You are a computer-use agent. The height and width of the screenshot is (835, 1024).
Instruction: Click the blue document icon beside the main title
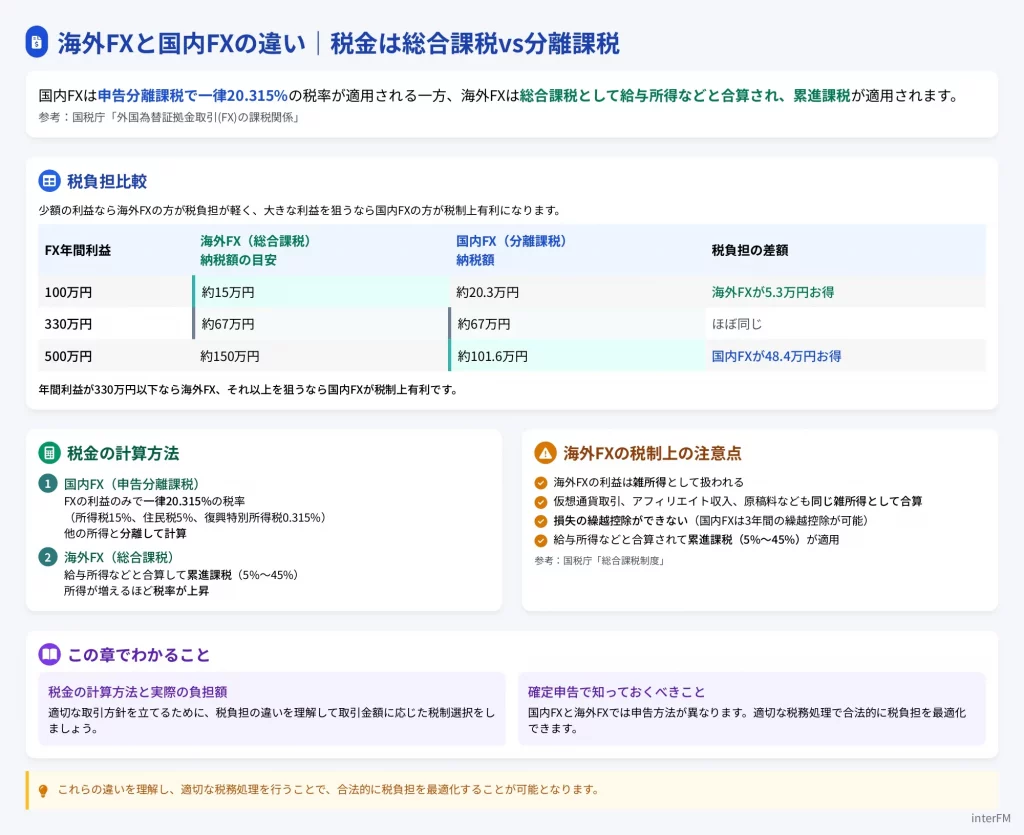pos(37,42)
